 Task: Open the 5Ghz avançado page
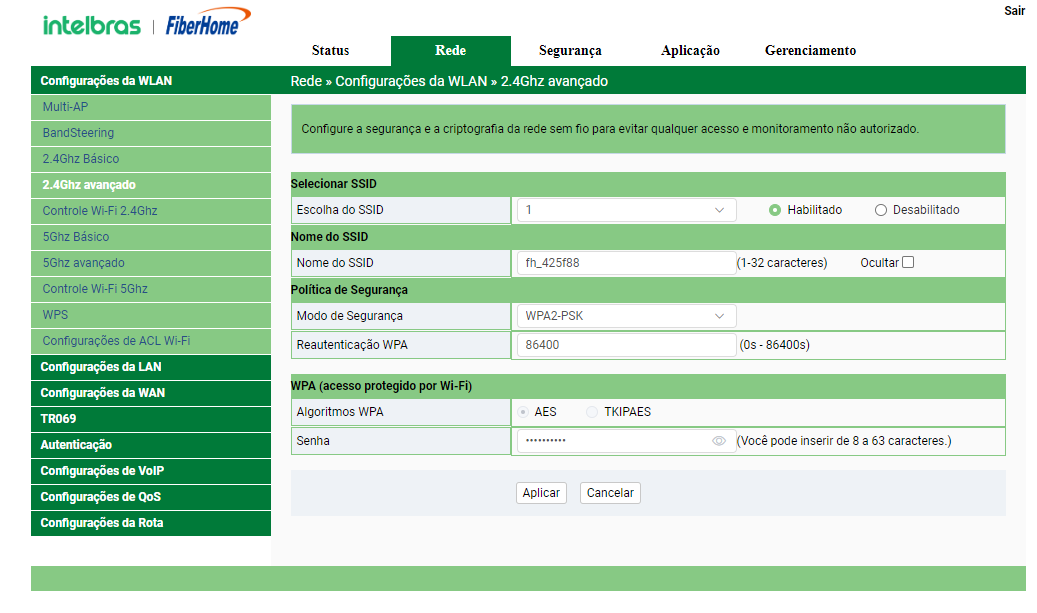pyautogui.click(x=151, y=263)
